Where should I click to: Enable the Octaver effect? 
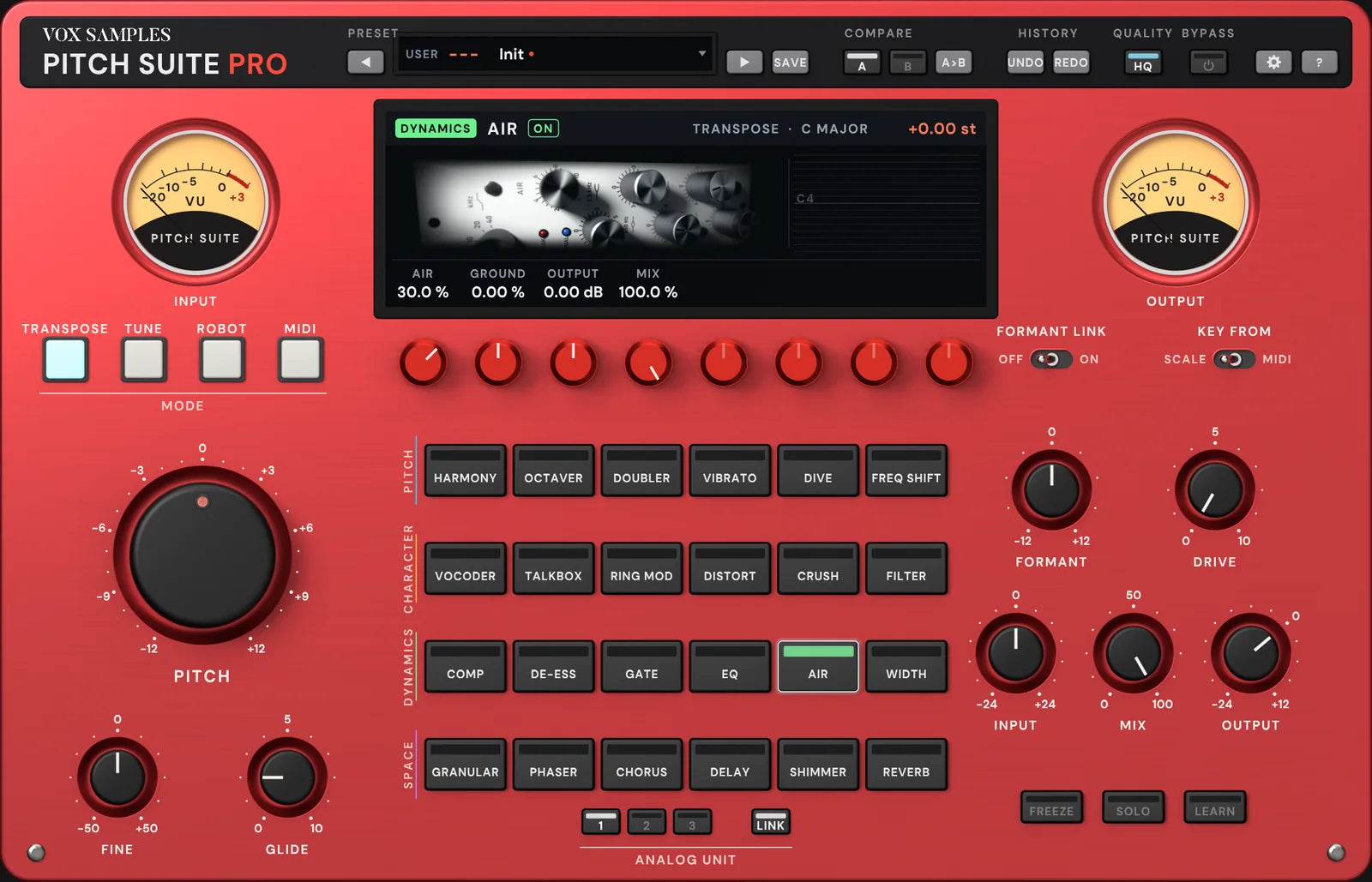pyautogui.click(x=553, y=470)
